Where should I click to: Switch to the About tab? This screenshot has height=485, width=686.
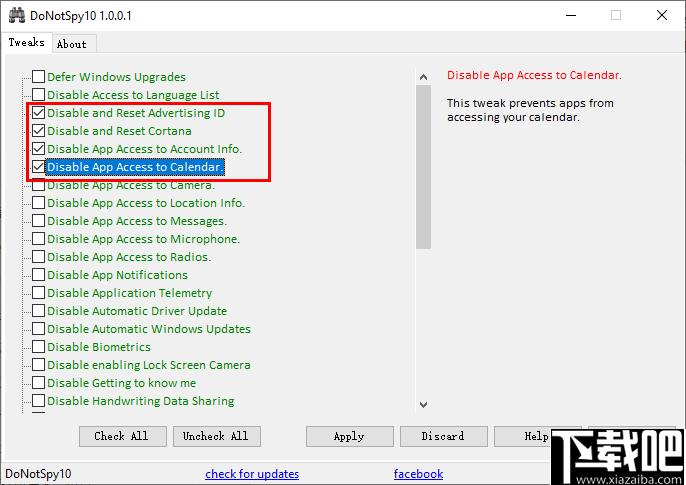pyautogui.click(x=72, y=44)
